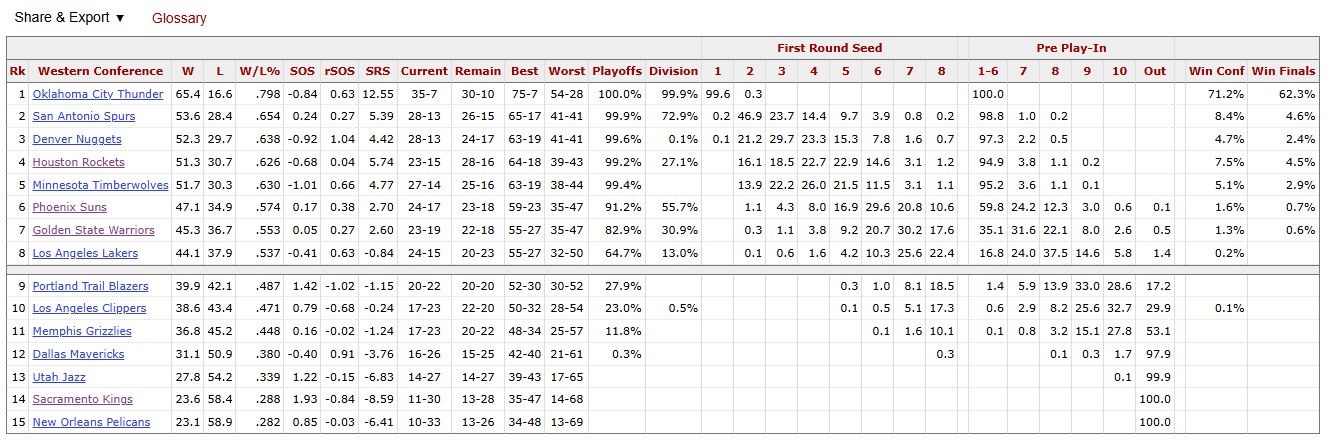
Task: Click the Memphis Grizzlies team link
Action: [x=82, y=332]
